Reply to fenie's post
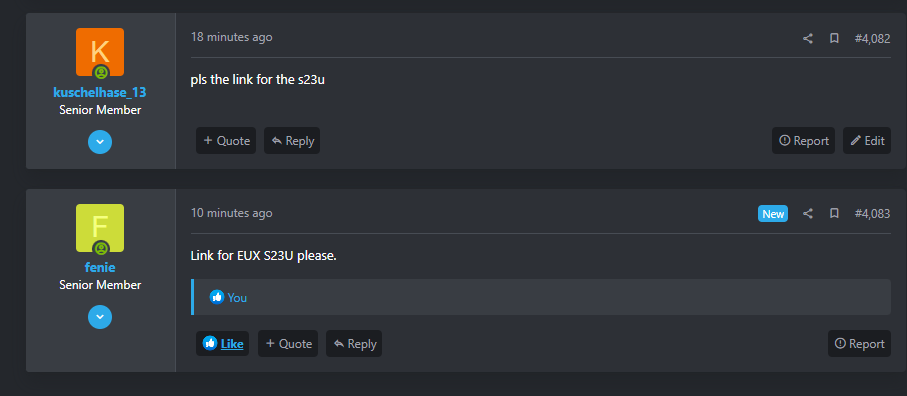Viewport: 907px width, 396px height. pyautogui.click(x=354, y=343)
